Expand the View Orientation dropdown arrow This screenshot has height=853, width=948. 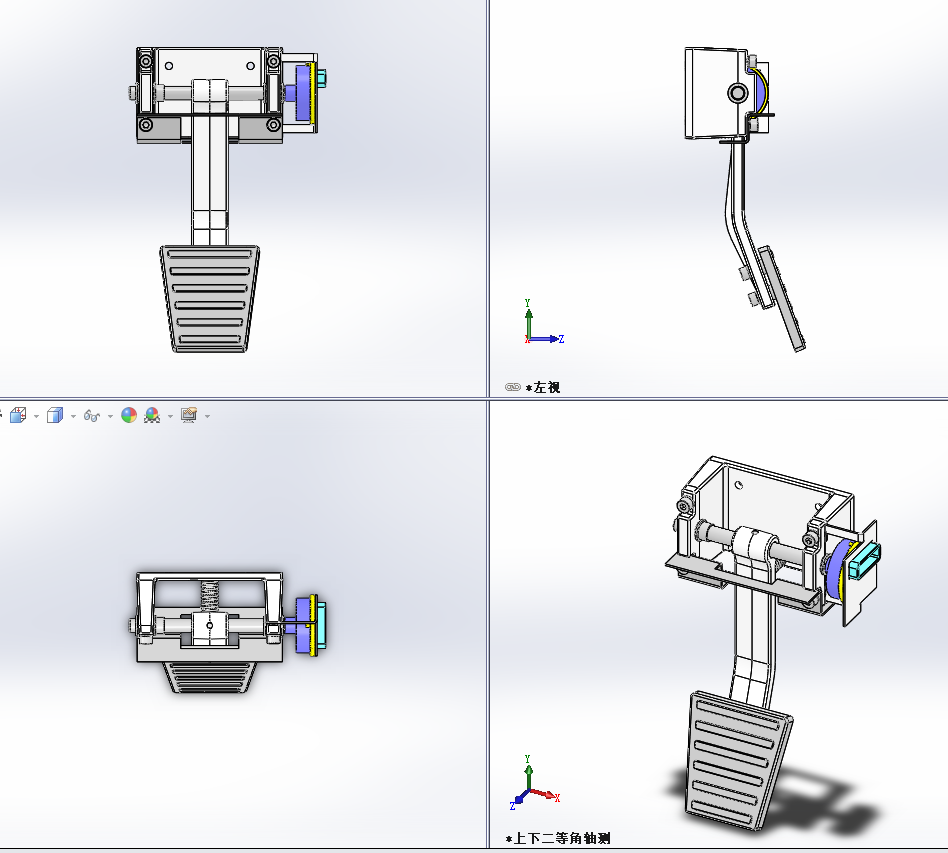36,417
